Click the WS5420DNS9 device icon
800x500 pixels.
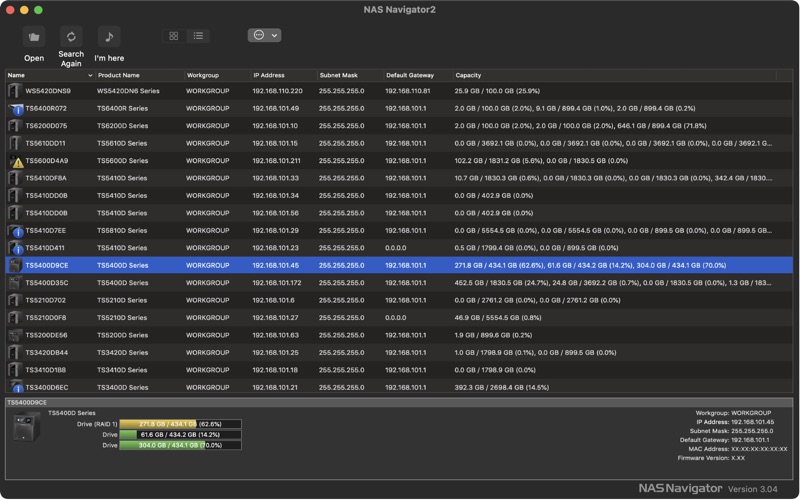(15, 91)
